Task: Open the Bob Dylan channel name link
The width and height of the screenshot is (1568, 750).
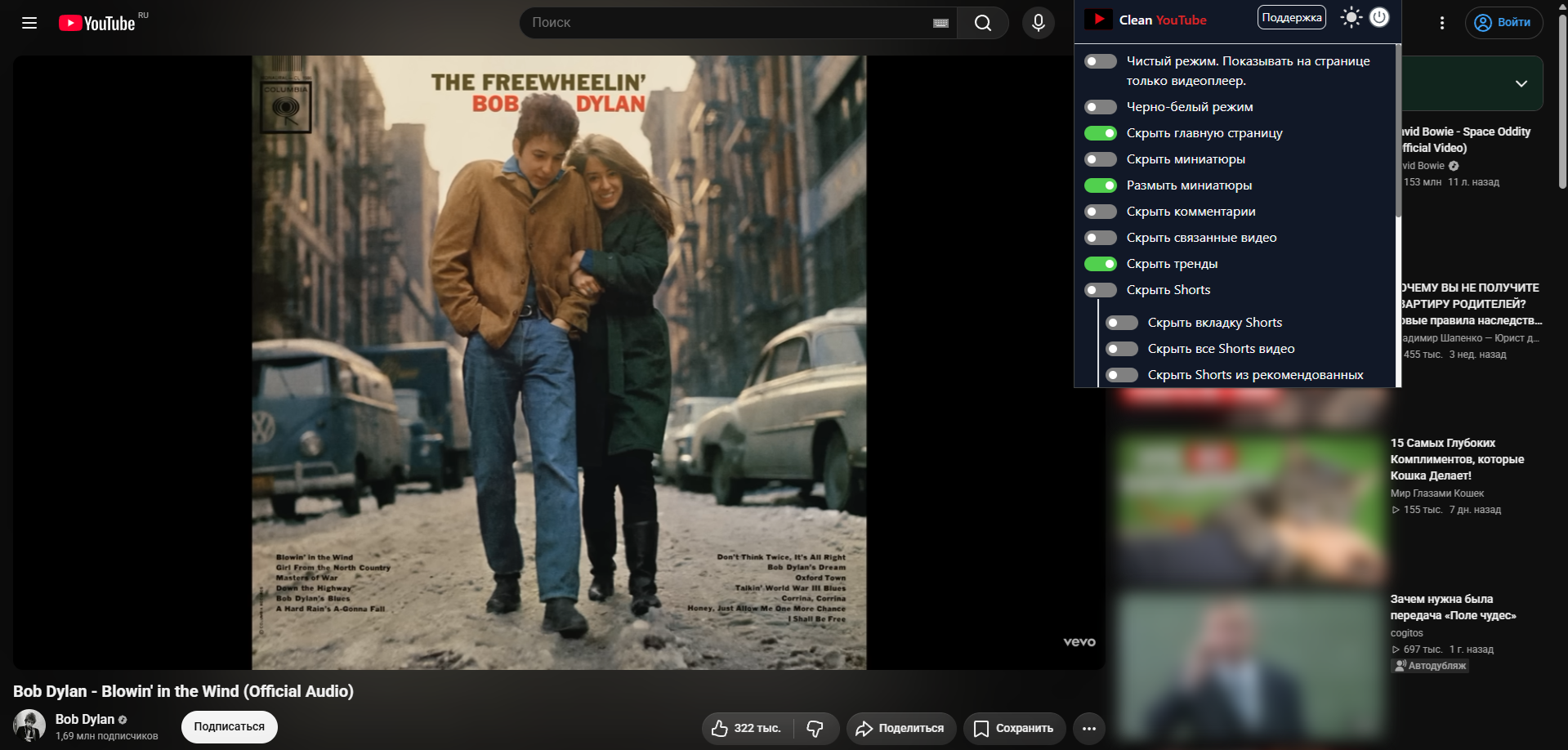Action: click(x=85, y=719)
